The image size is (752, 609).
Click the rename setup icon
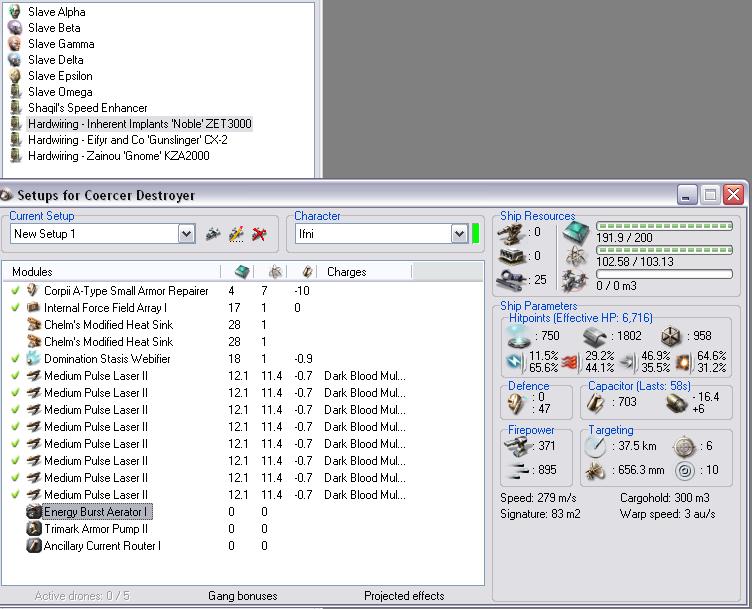coord(236,234)
